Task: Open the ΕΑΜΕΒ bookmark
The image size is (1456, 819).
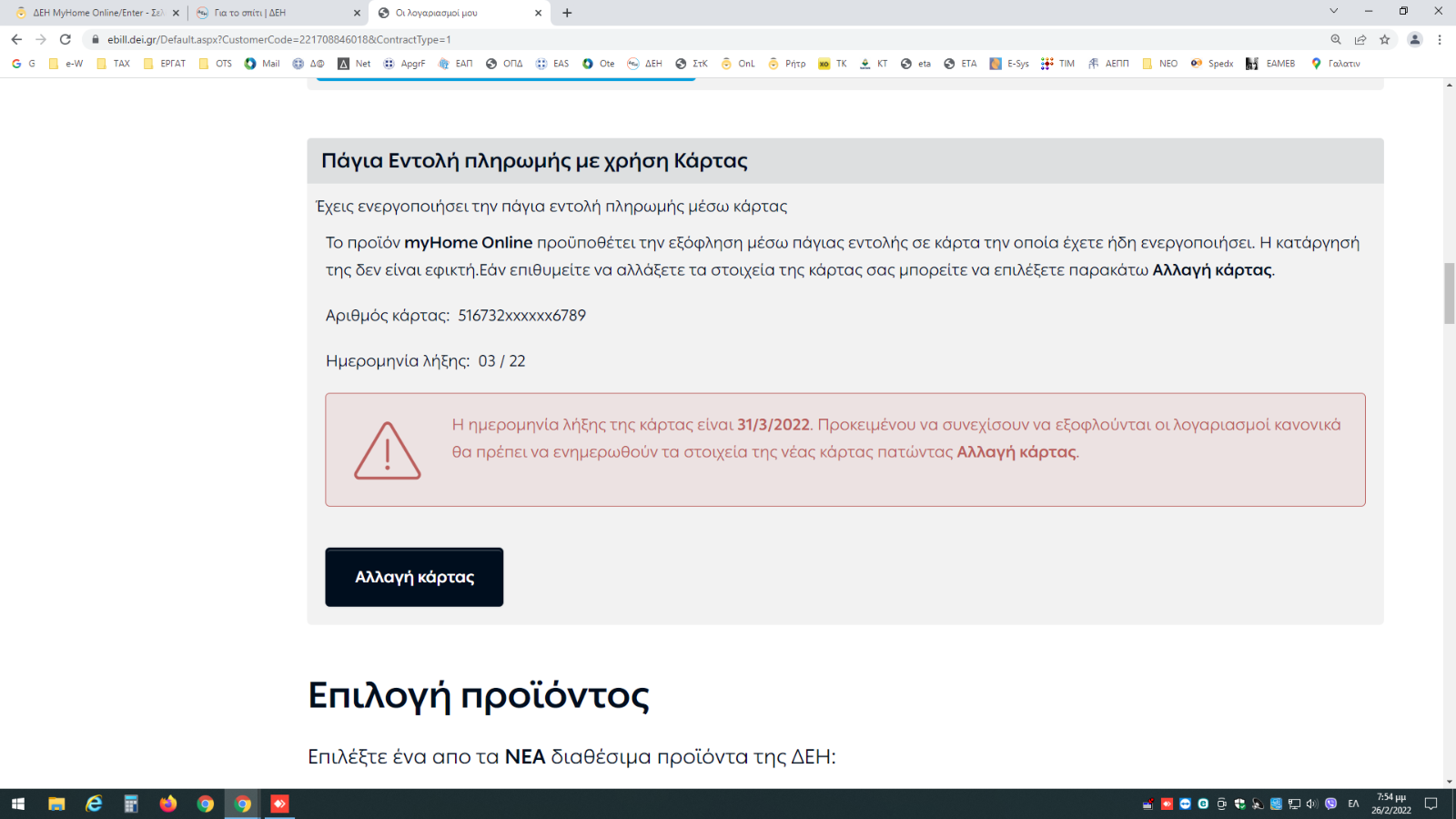Action: 1270,64
